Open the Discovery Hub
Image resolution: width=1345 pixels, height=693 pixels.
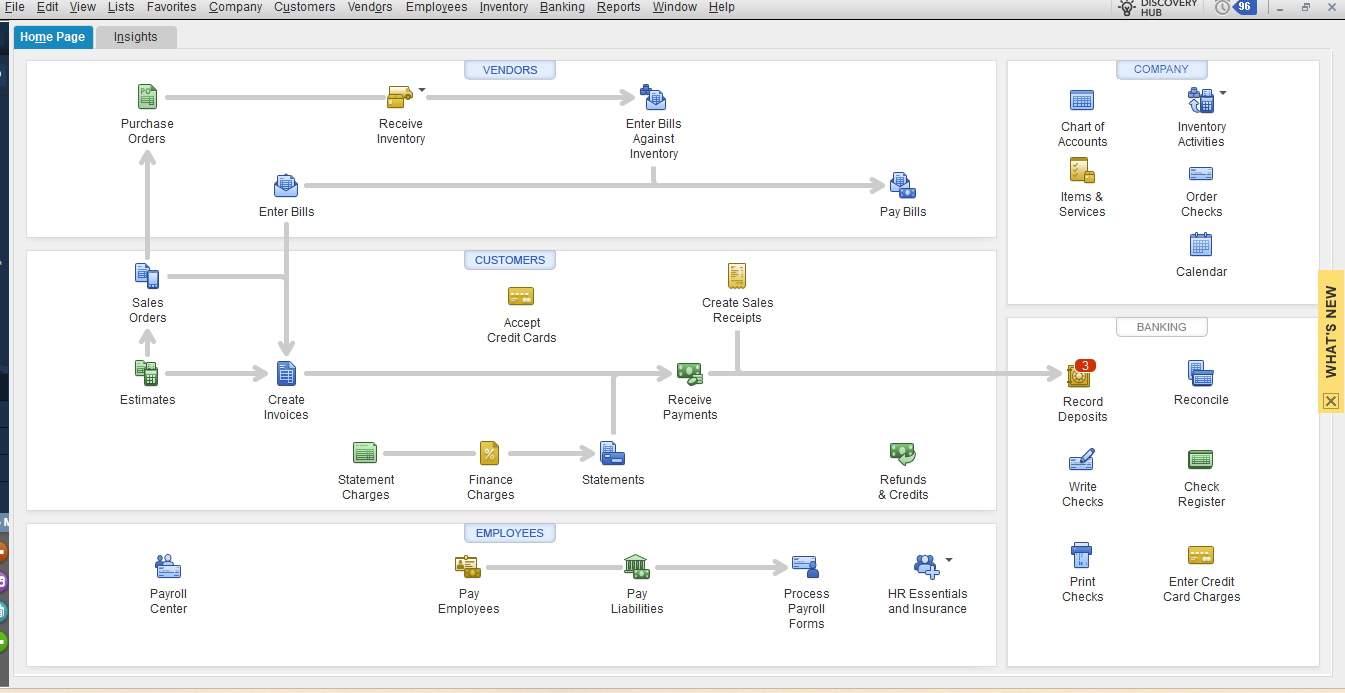(x=1155, y=8)
